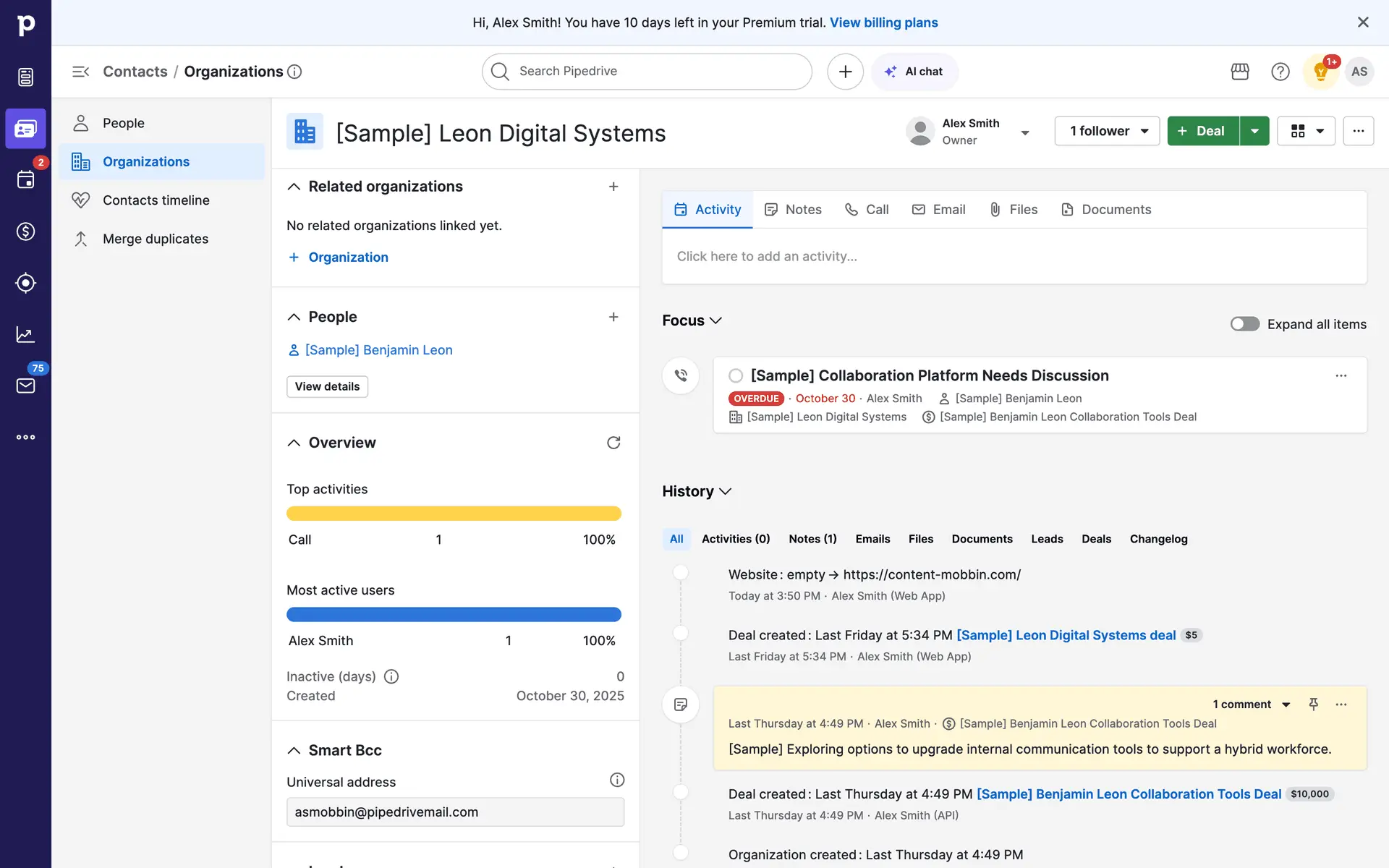Toggle Expand all items switch
Screen dimensions: 1389x868
coord(1245,324)
